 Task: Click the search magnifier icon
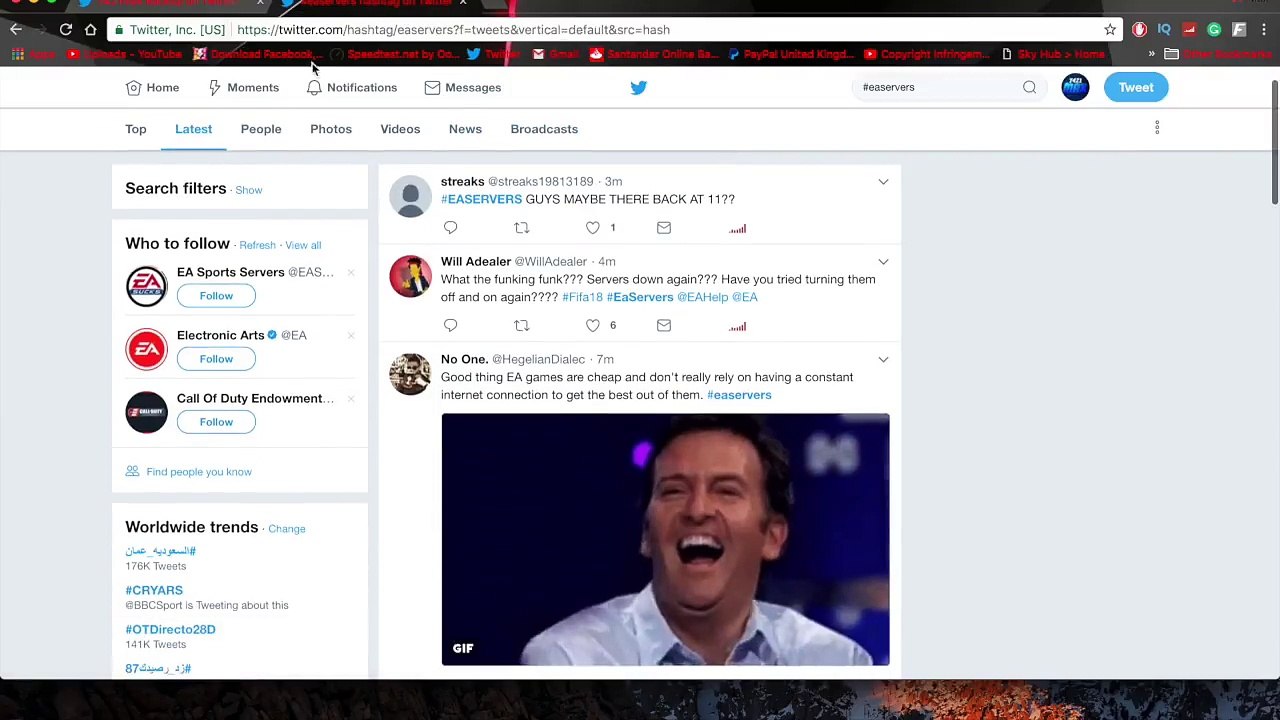(1029, 88)
